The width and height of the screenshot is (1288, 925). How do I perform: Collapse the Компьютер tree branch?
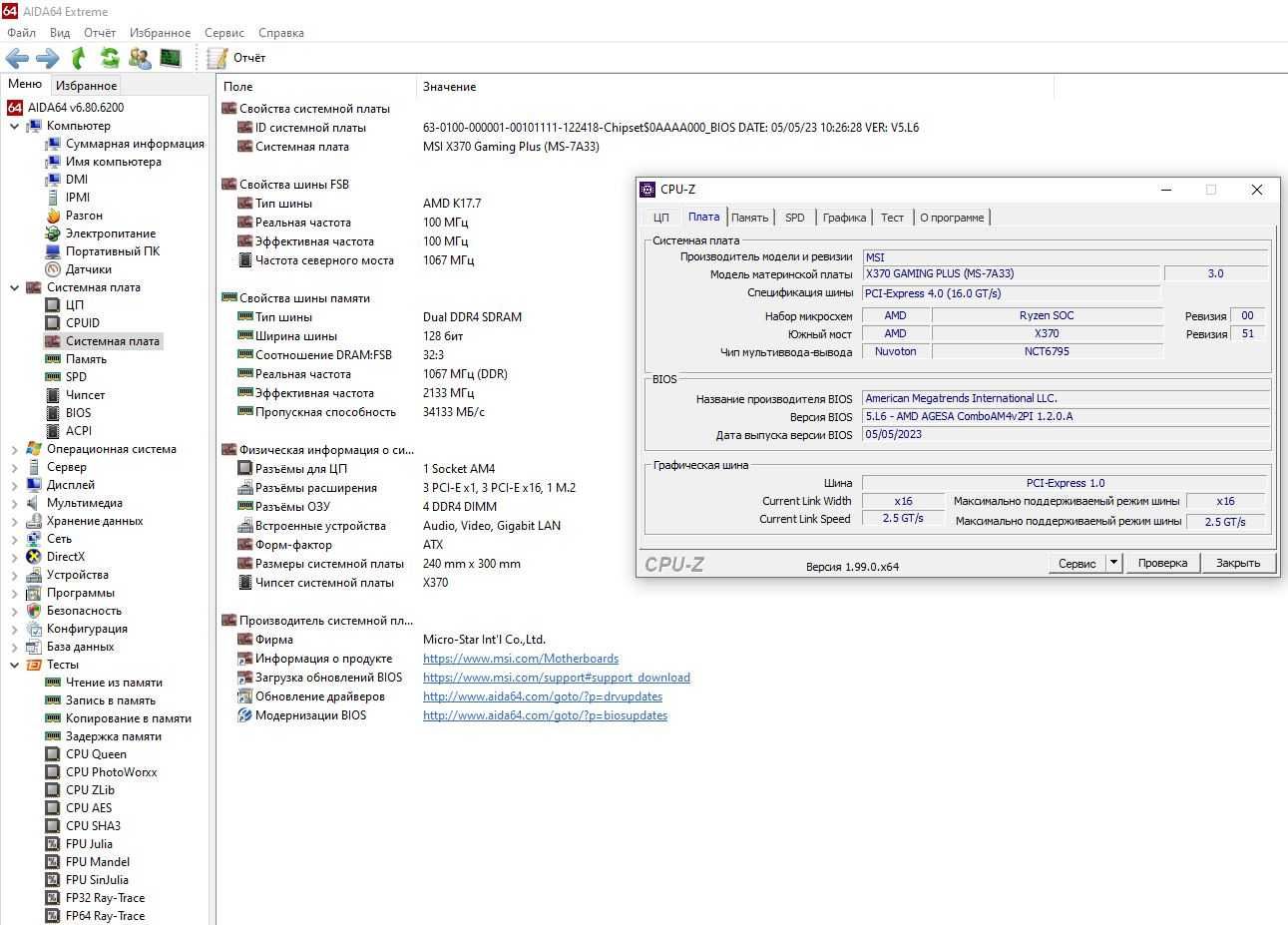[x=14, y=126]
